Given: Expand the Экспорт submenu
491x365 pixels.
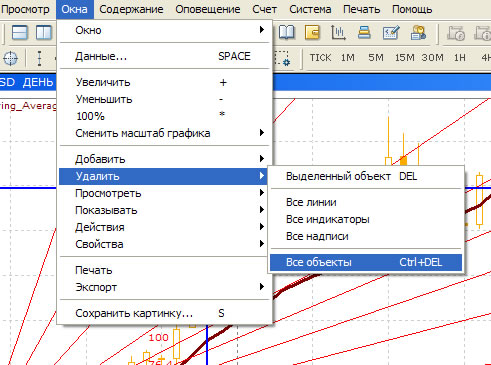Looking at the screenshot, I should click(x=164, y=287).
